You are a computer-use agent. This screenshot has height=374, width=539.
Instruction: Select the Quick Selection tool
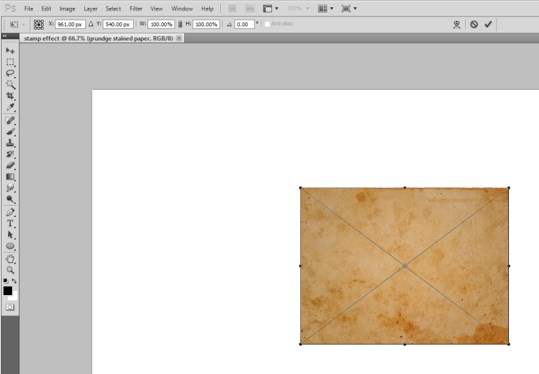tap(10, 85)
